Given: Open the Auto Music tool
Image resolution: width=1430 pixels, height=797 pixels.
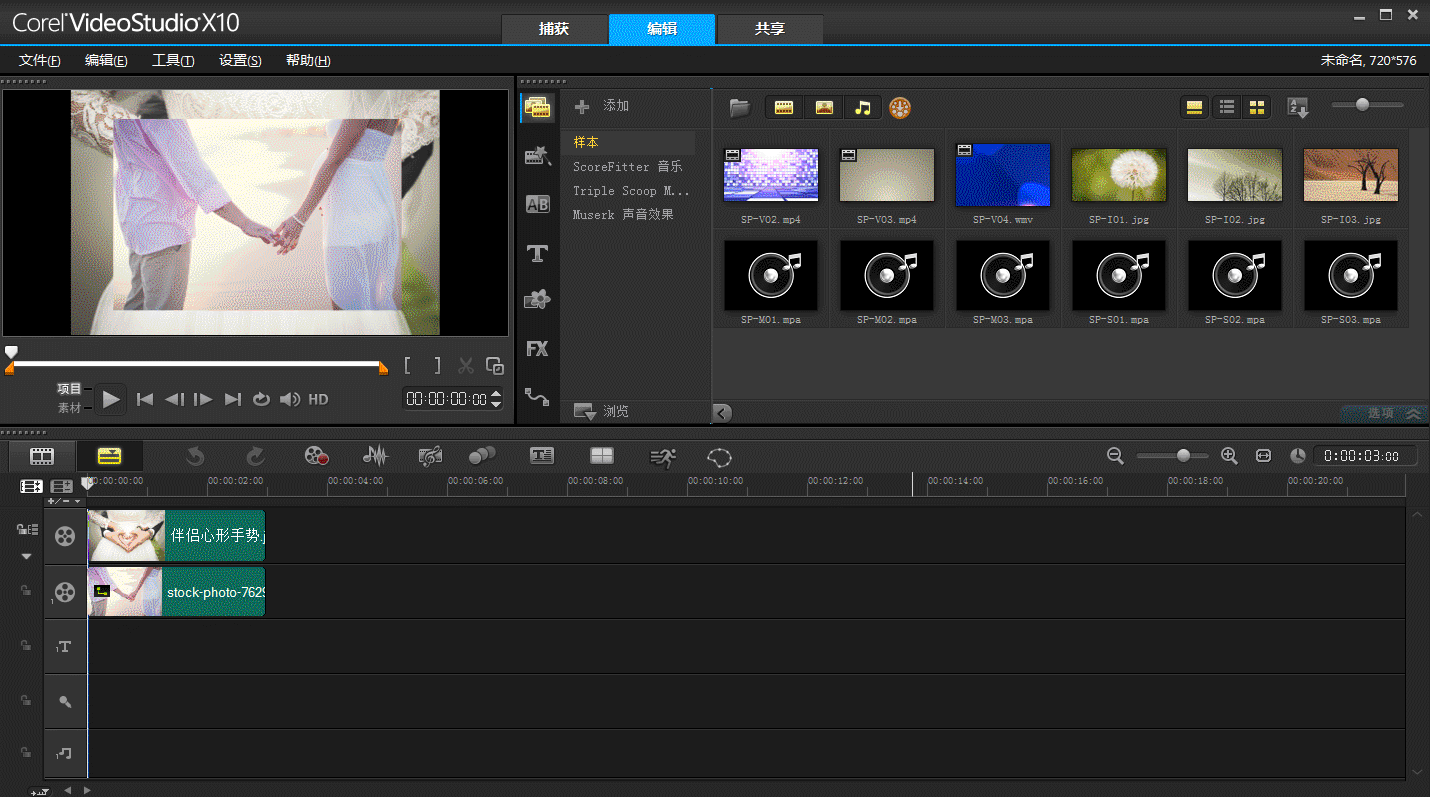Looking at the screenshot, I should (x=431, y=456).
